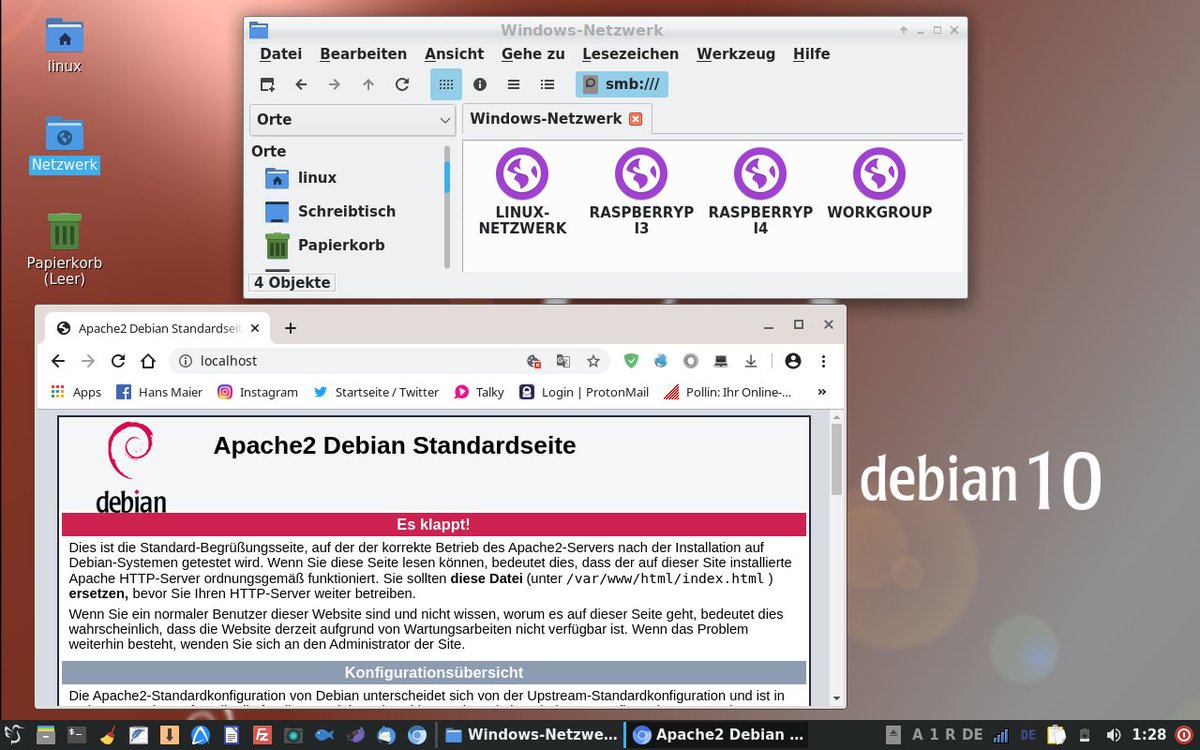
Task: Click the volume speaker tray icon
Action: (1113, 735)
